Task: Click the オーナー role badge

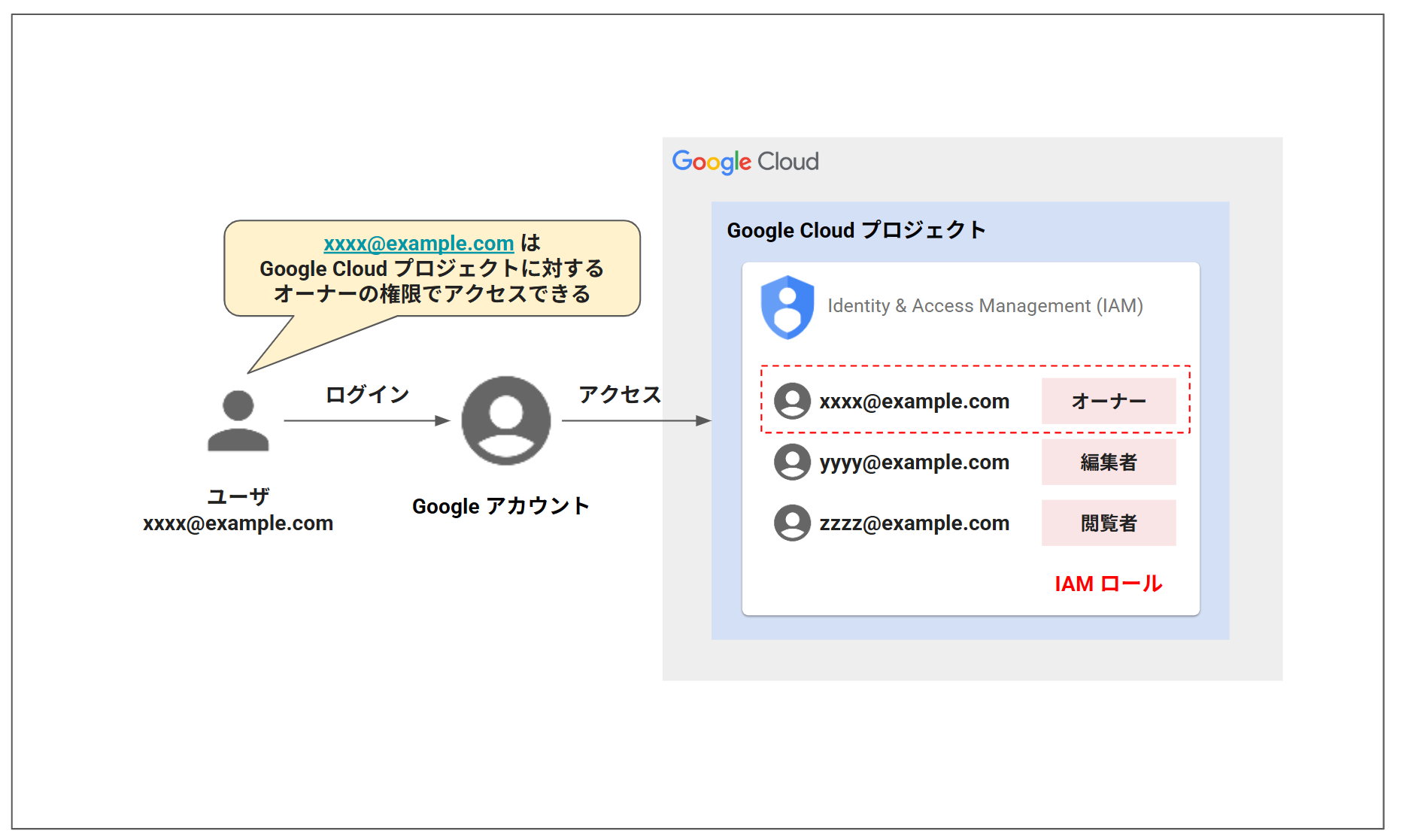Action: [1108, 401]
